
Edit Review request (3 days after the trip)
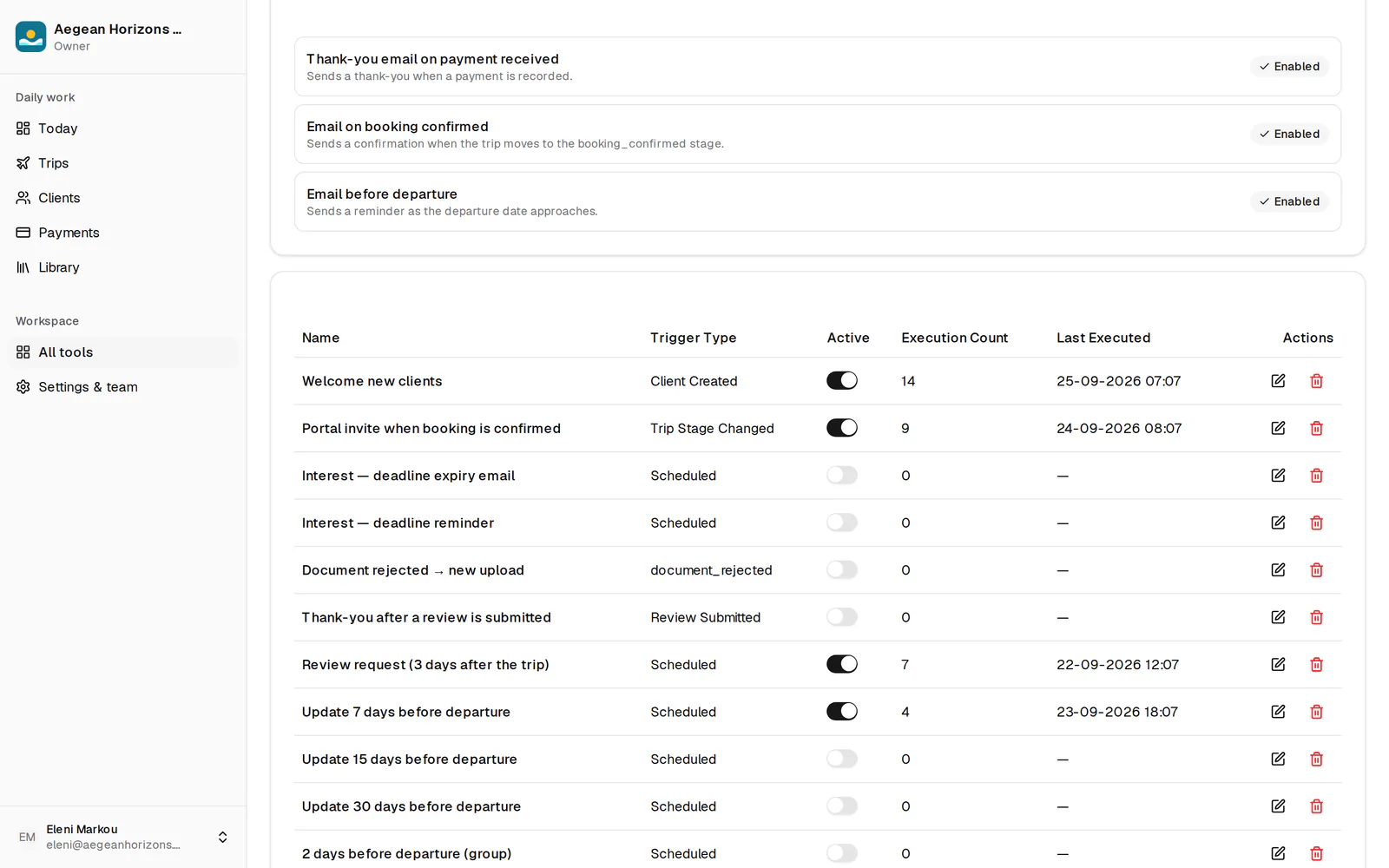tap(1278, 665)
